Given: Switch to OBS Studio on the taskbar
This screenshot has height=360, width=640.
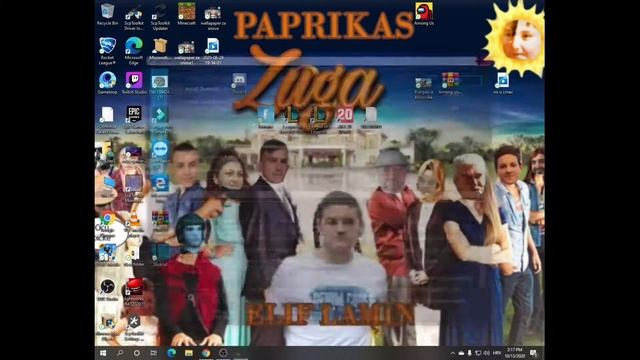Looking at the screenshot, I should pos(223,353).
